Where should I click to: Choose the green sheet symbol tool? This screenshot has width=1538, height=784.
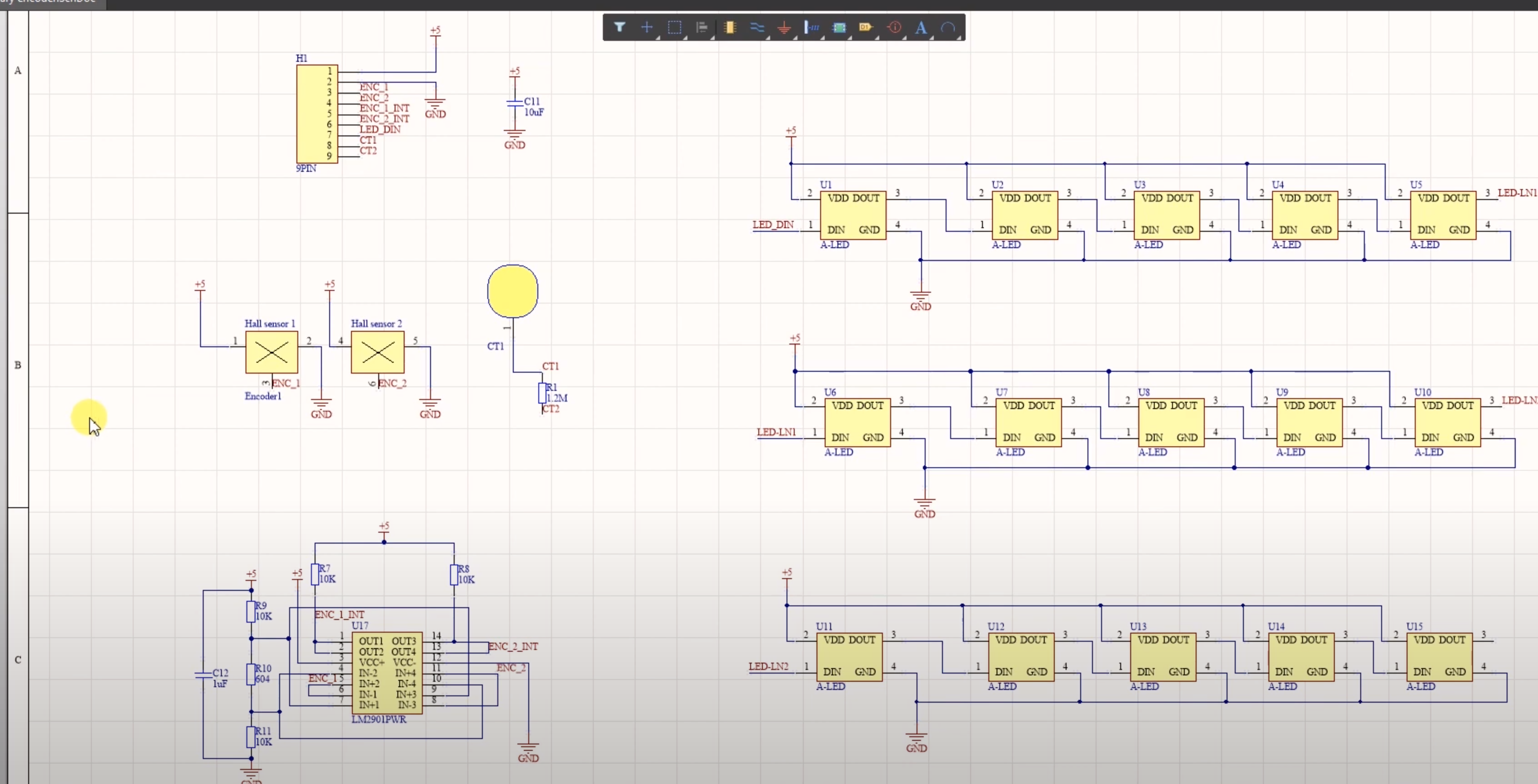(839, 27)
